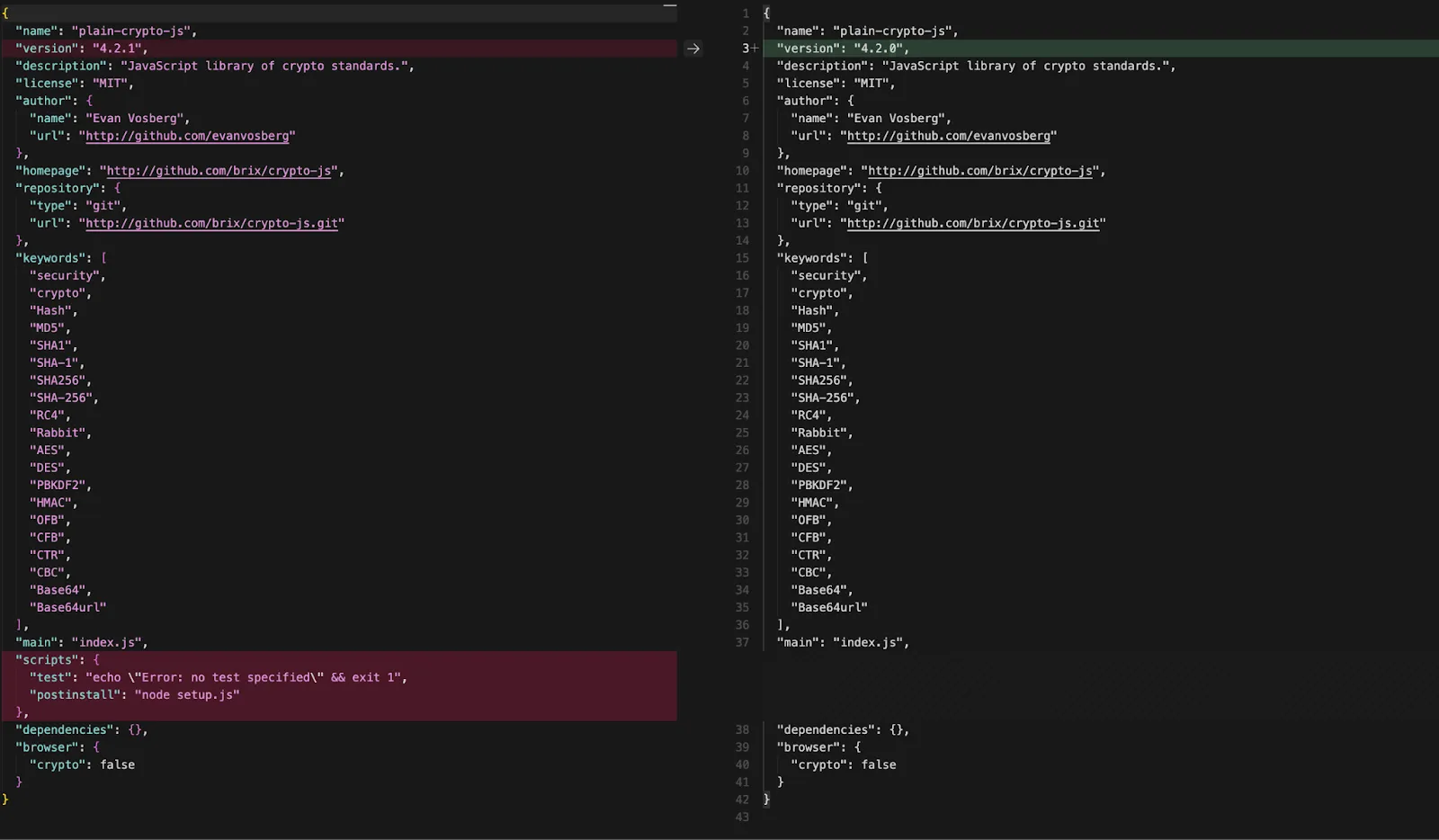
Task: Click line number 37 in right gutter
Action: pyautogui.click(x=742, y=642)
